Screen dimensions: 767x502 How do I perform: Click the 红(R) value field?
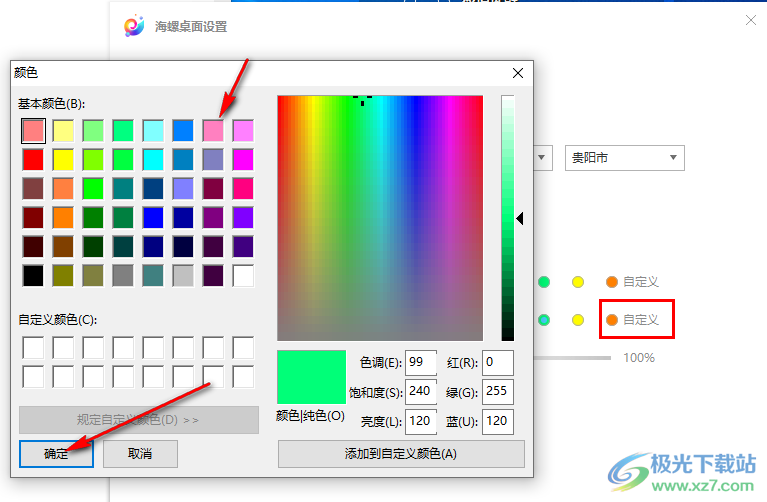tap(497, 363)
